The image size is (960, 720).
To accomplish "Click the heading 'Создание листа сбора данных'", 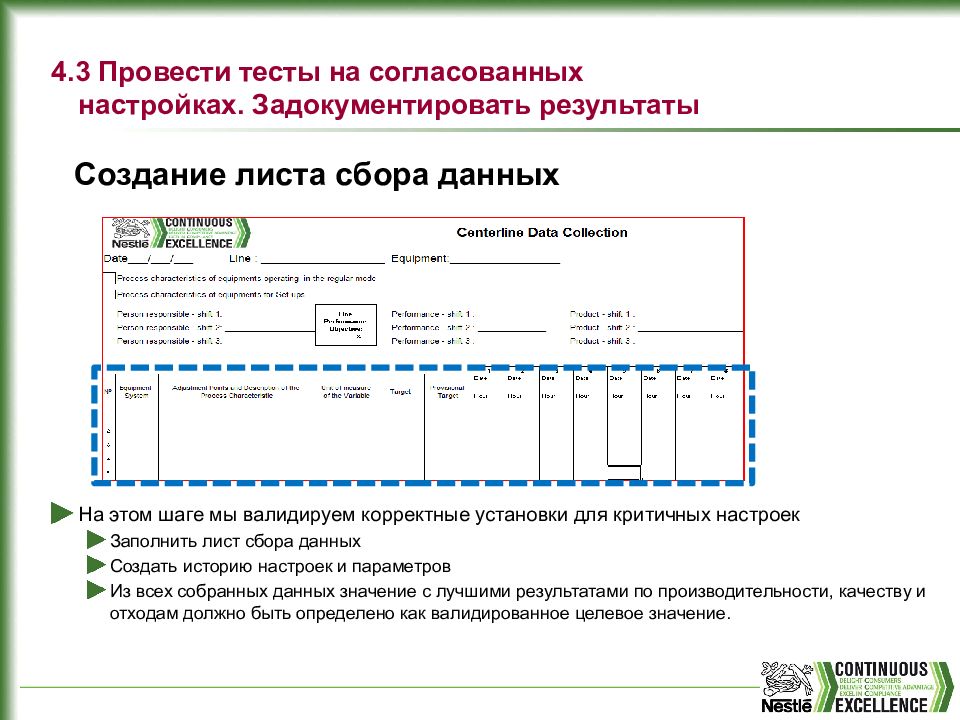I will [317, 174].
